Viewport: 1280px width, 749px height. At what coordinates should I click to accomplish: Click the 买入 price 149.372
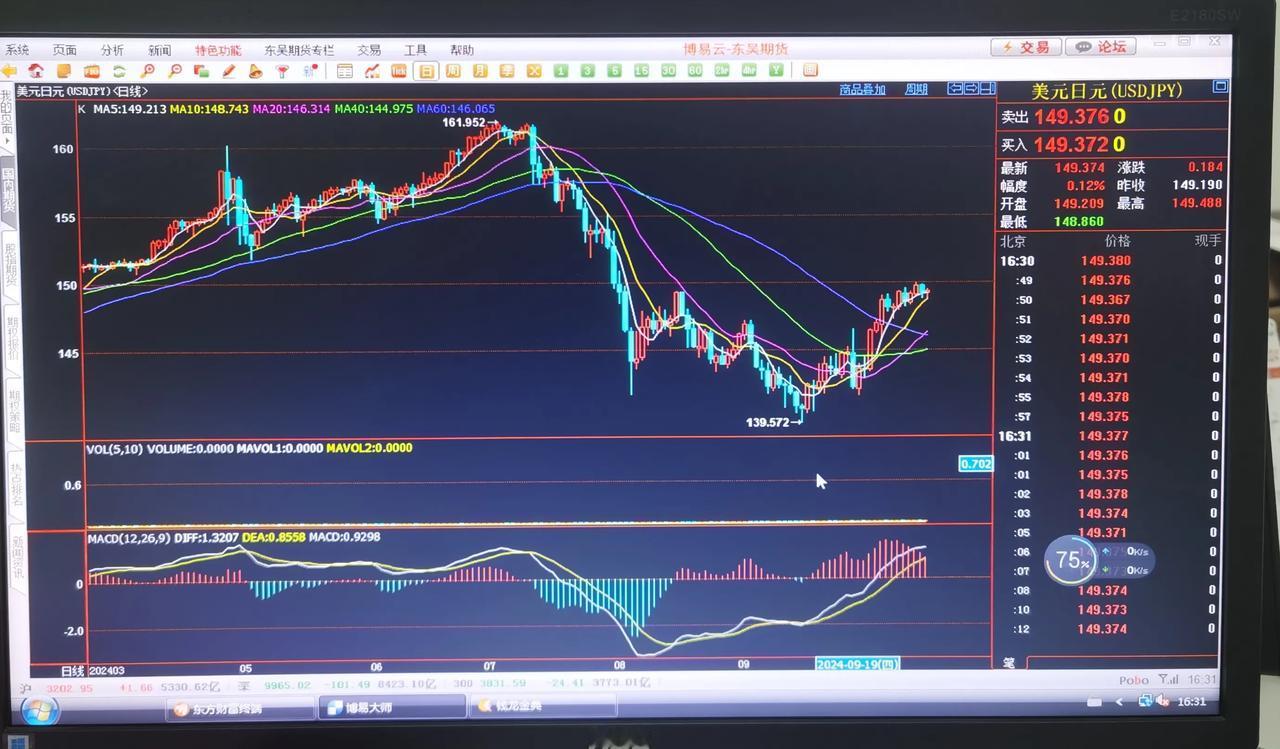[x=1071, y=145]
